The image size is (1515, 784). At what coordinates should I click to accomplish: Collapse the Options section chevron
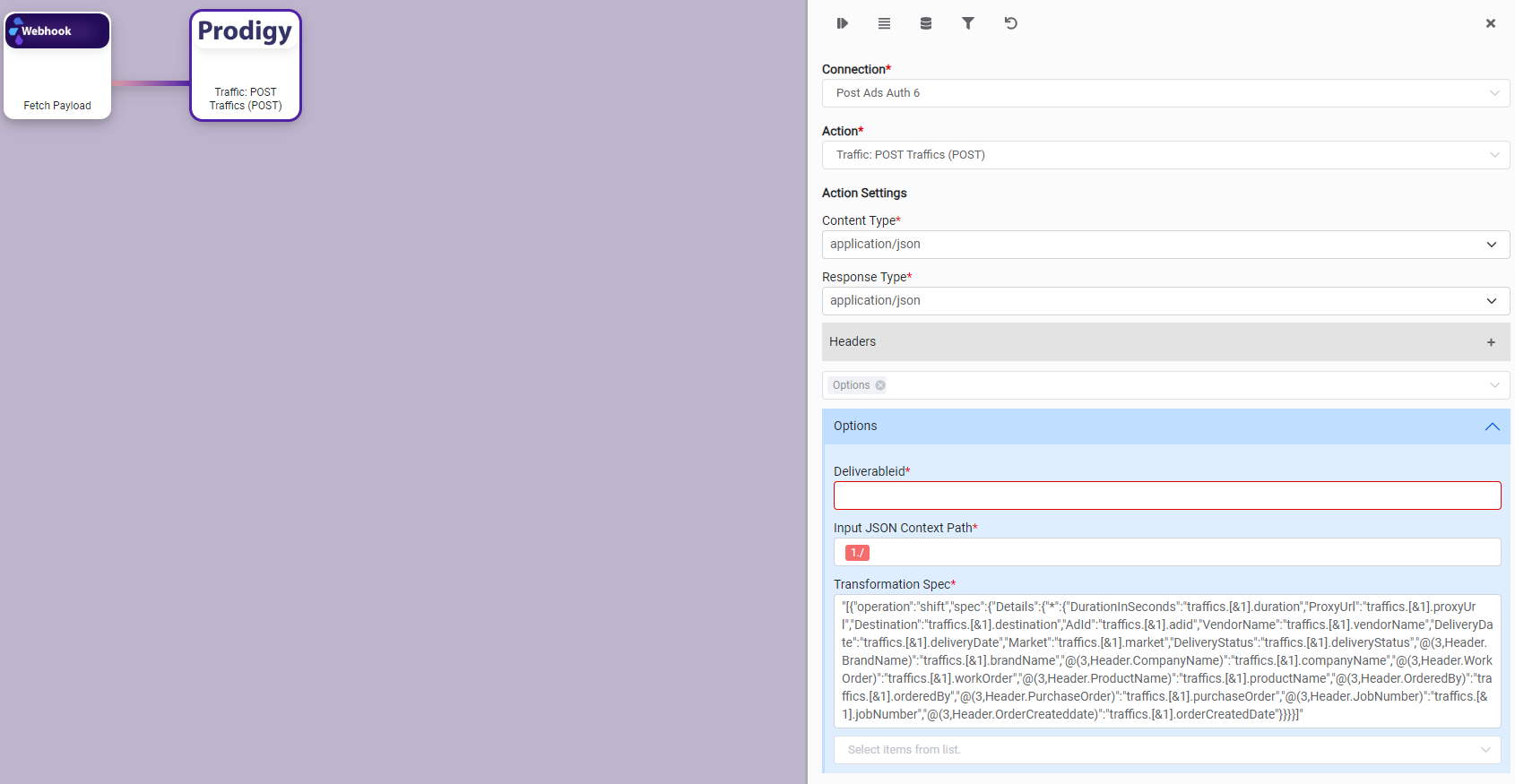tap(1492, 426)
